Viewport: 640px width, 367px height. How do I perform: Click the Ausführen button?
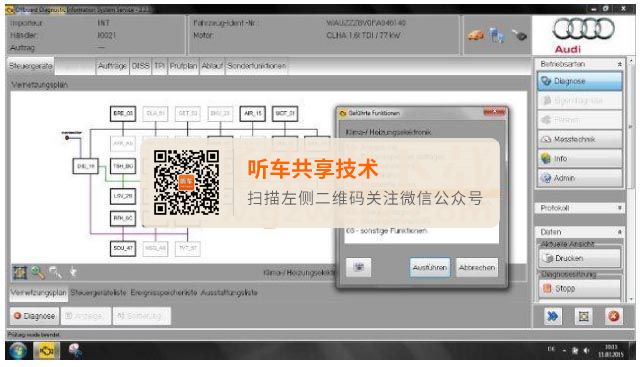click(x=430, y=268)
